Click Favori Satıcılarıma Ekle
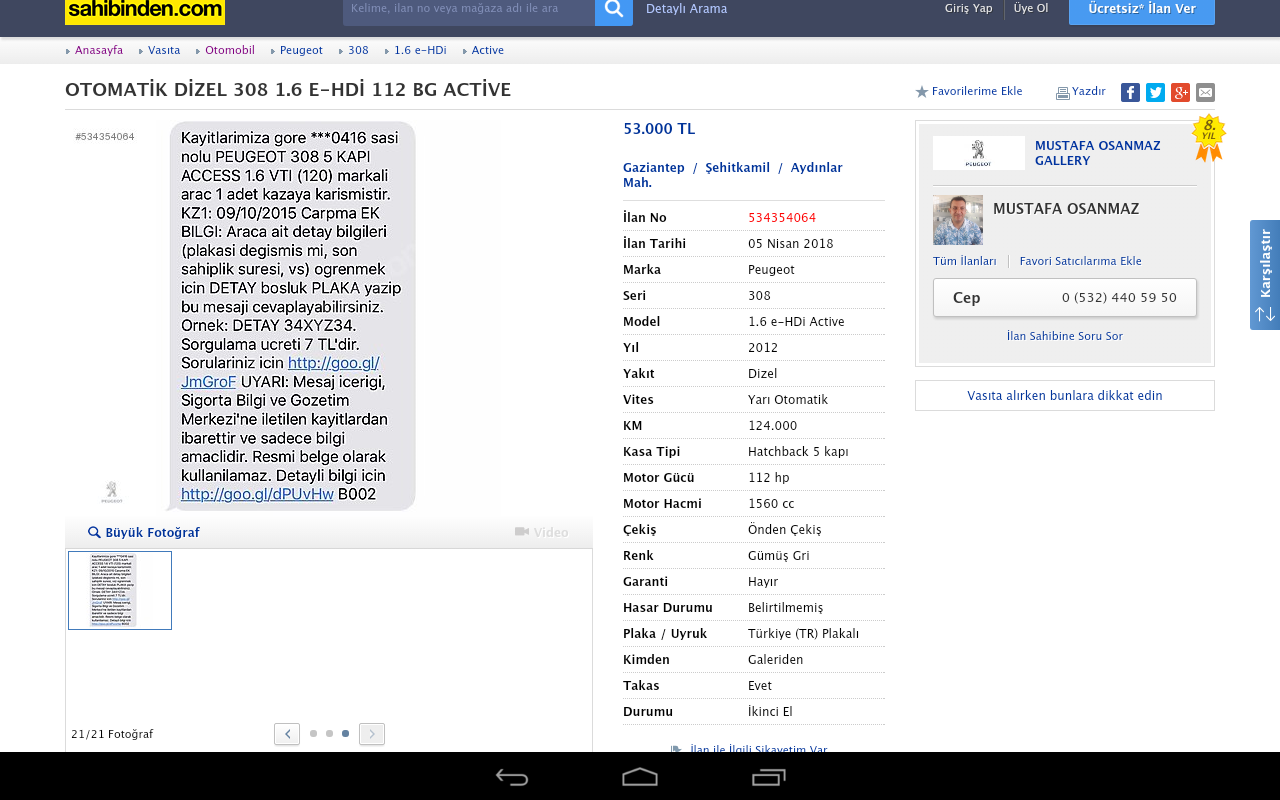 tap(1081, 262)
